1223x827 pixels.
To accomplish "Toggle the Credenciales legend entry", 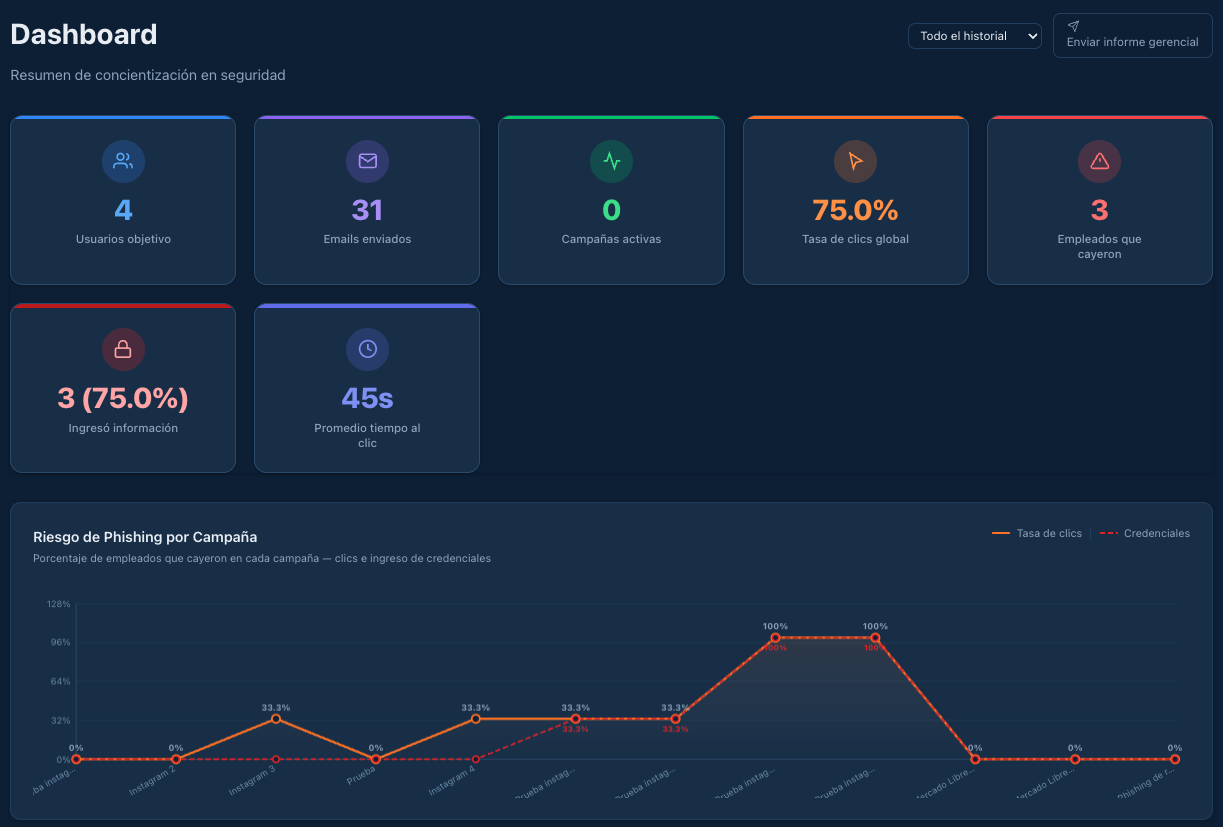I will (1145, 533).
